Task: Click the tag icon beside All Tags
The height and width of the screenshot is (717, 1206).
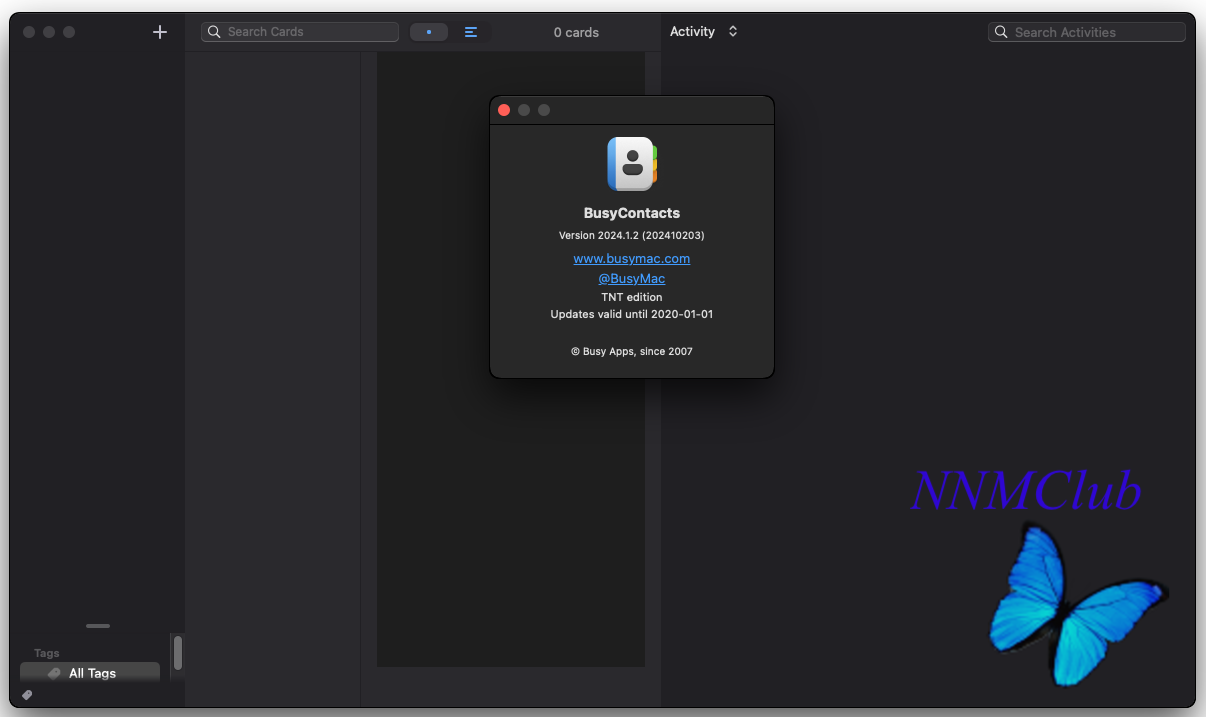Action: coord(54,673)
